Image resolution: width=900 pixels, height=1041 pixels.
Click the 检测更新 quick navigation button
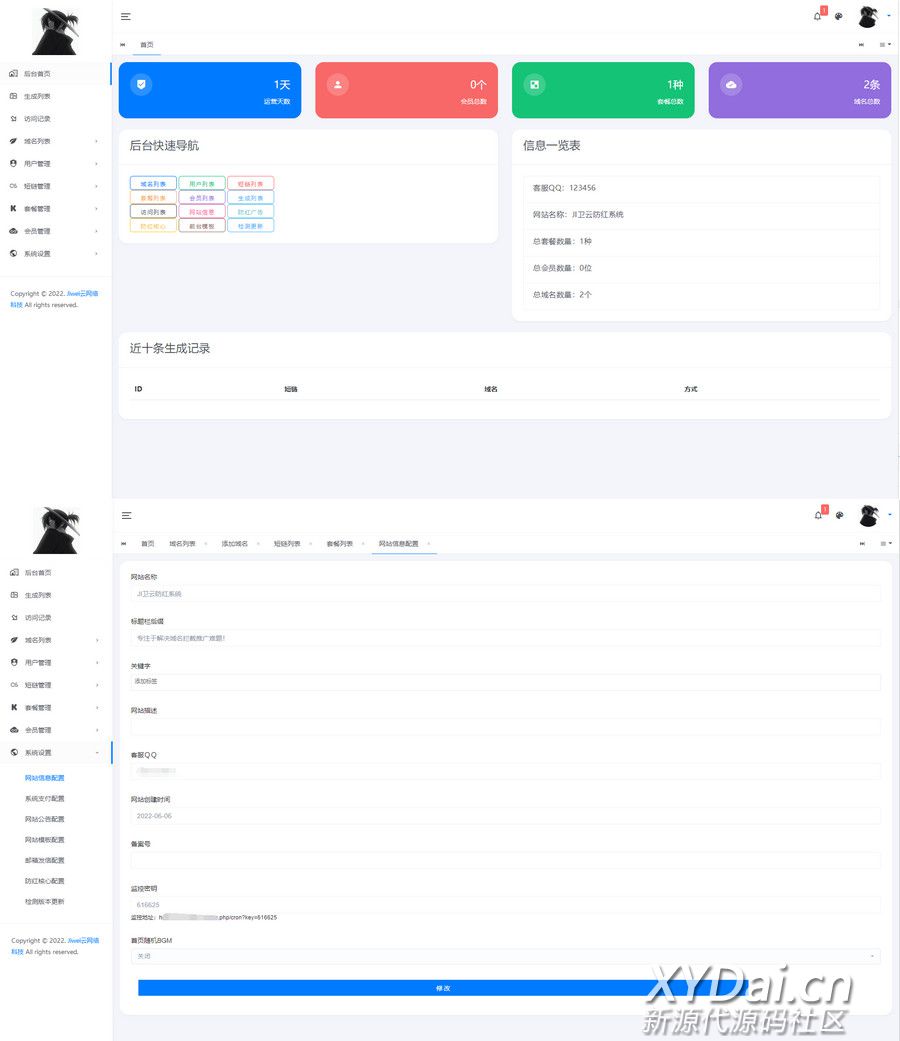click(x=250, y=226)
